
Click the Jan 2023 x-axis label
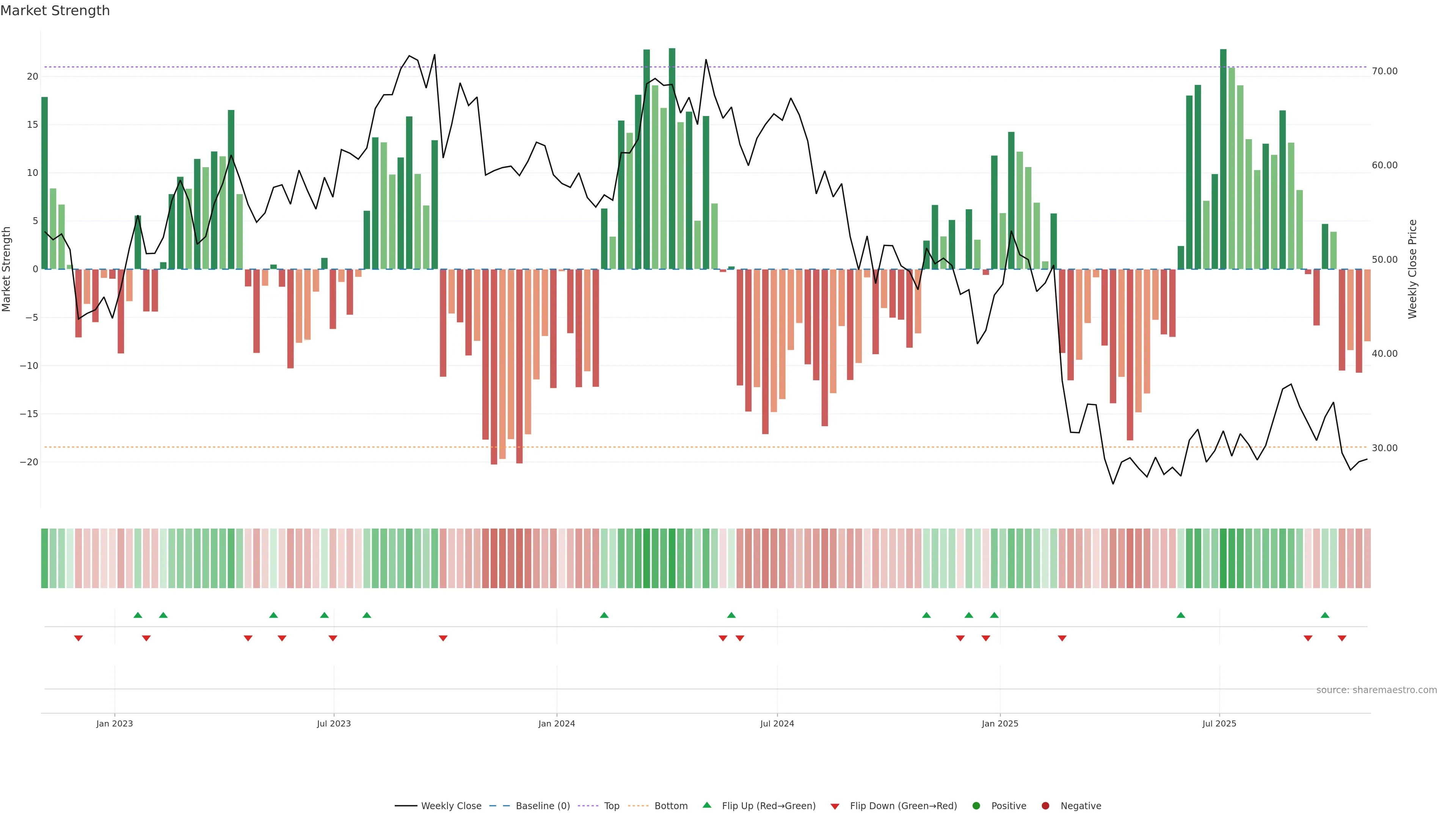click(114, 723)
